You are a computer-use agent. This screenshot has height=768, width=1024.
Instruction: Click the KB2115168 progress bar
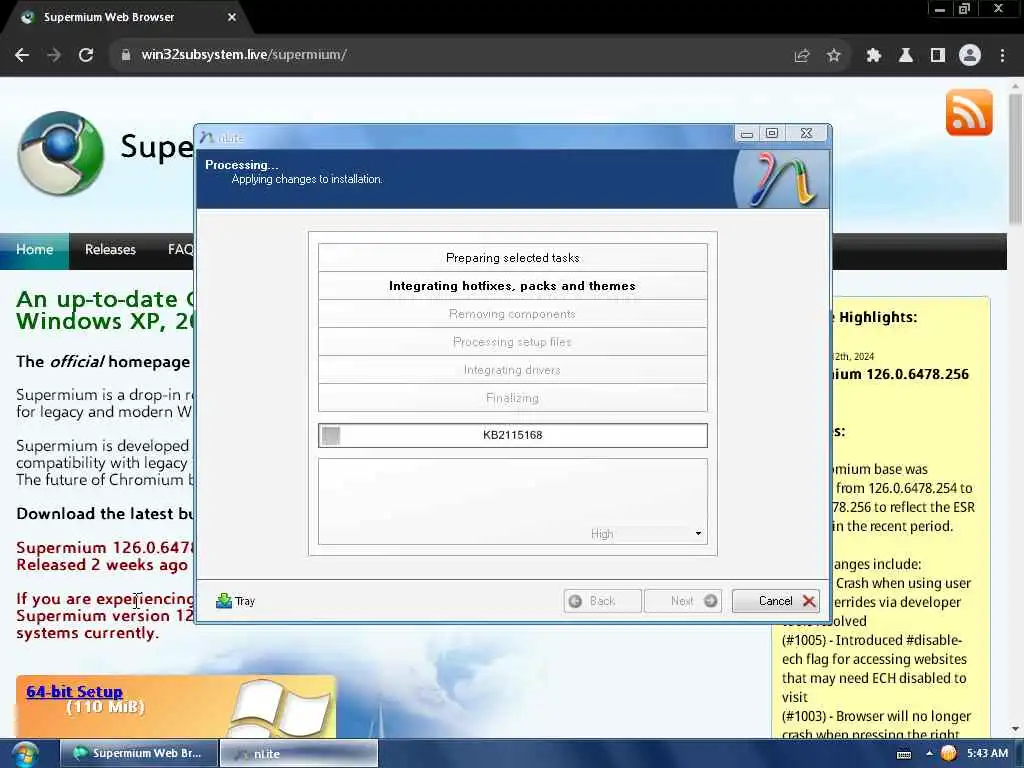(x=513, y=436)
